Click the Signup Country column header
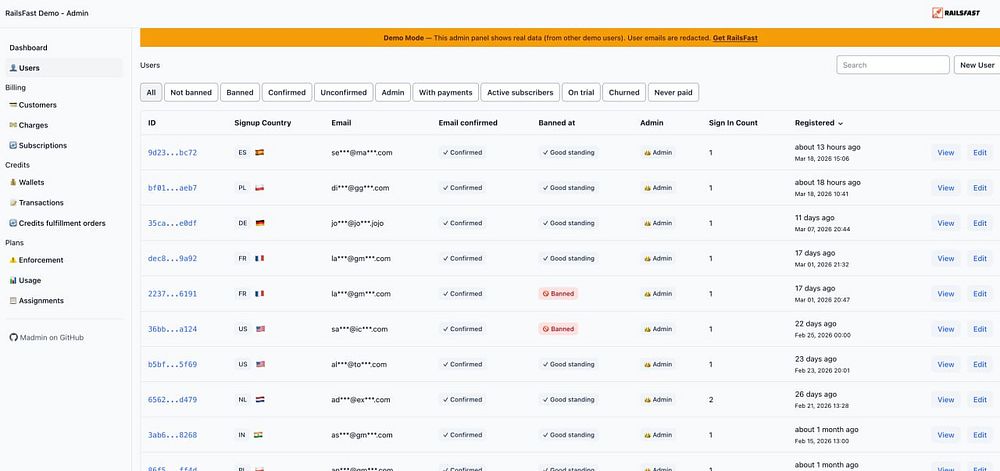This screenshot has width=1000, height=471. [262, 123]
